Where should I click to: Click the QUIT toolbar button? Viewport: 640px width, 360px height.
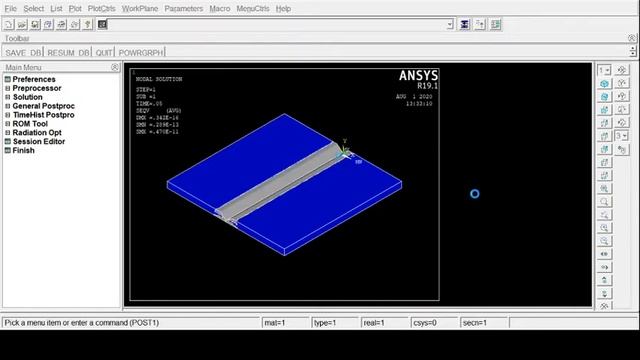(104, 53)
